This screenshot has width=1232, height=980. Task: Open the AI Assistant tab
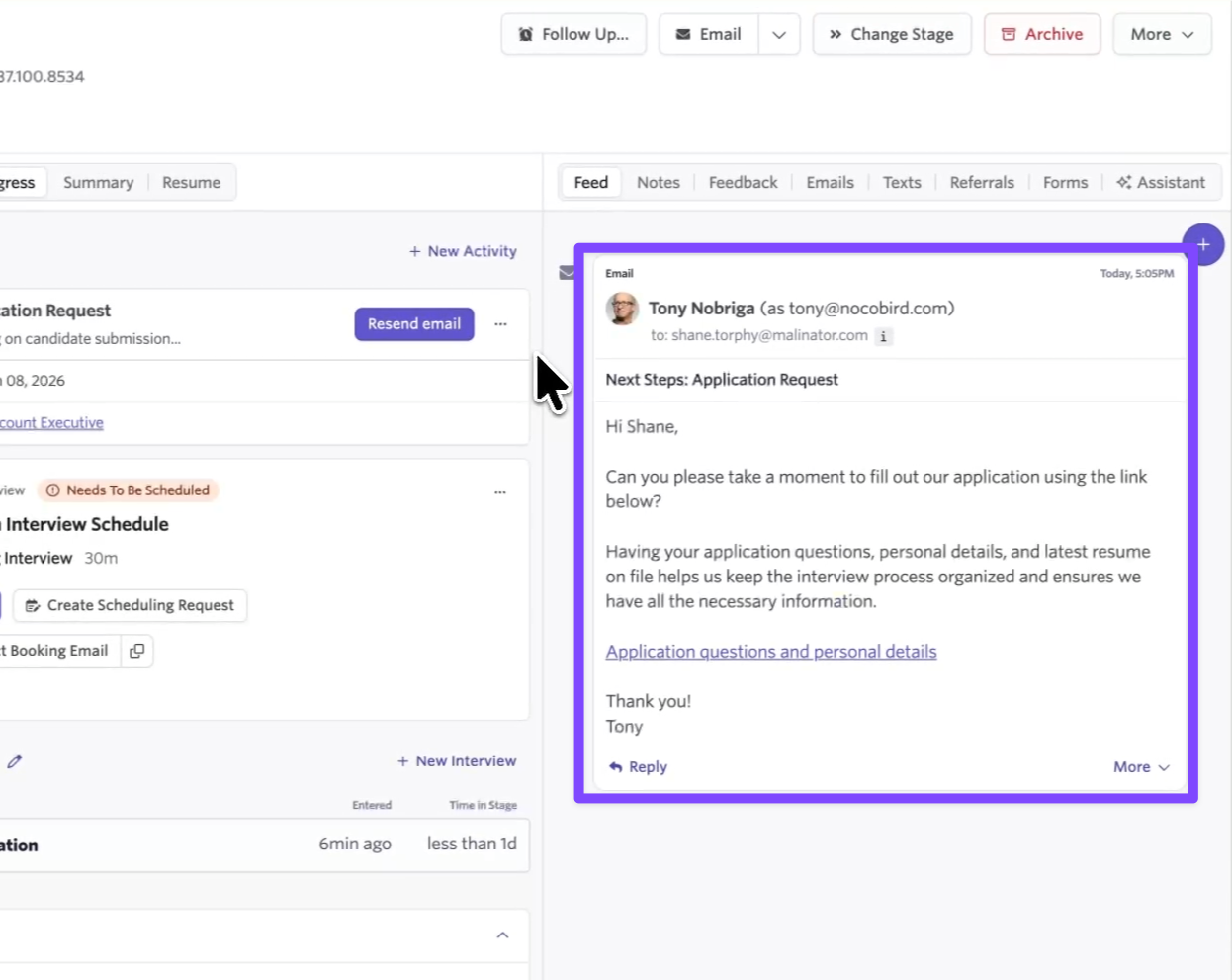point(1161,183)
